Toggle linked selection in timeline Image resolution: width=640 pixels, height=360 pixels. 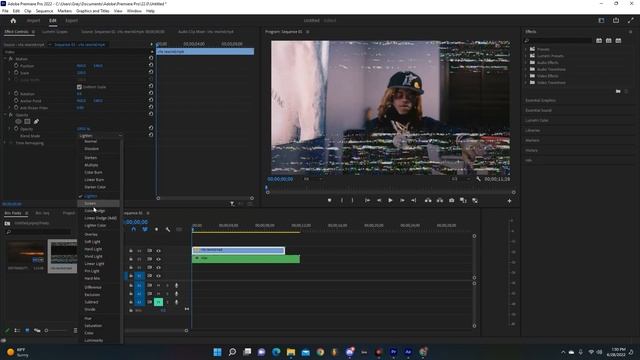(x=145, y=229)
